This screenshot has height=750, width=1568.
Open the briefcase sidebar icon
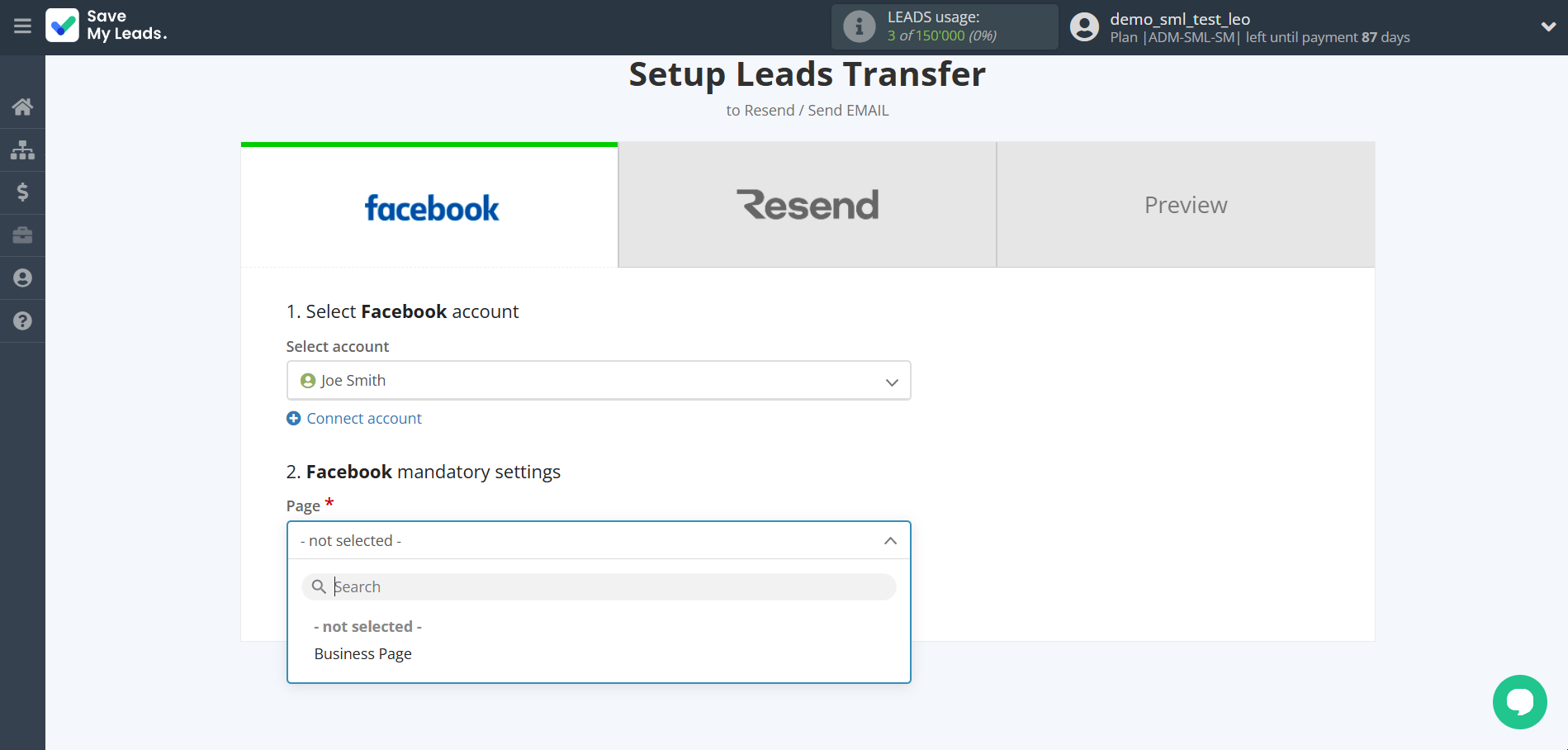pyautogui.click(x=22, y=235)
